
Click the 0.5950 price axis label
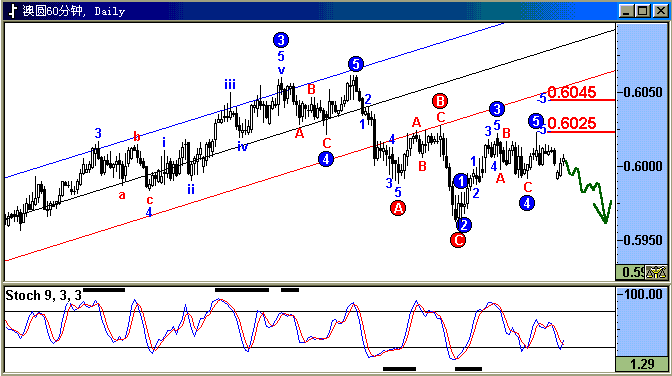643,240
